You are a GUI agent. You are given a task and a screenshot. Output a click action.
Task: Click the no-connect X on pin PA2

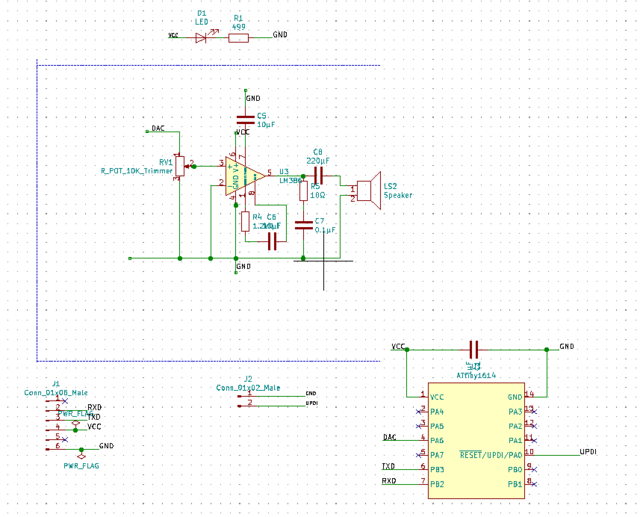pyautogui.click(x=534, y=426)
